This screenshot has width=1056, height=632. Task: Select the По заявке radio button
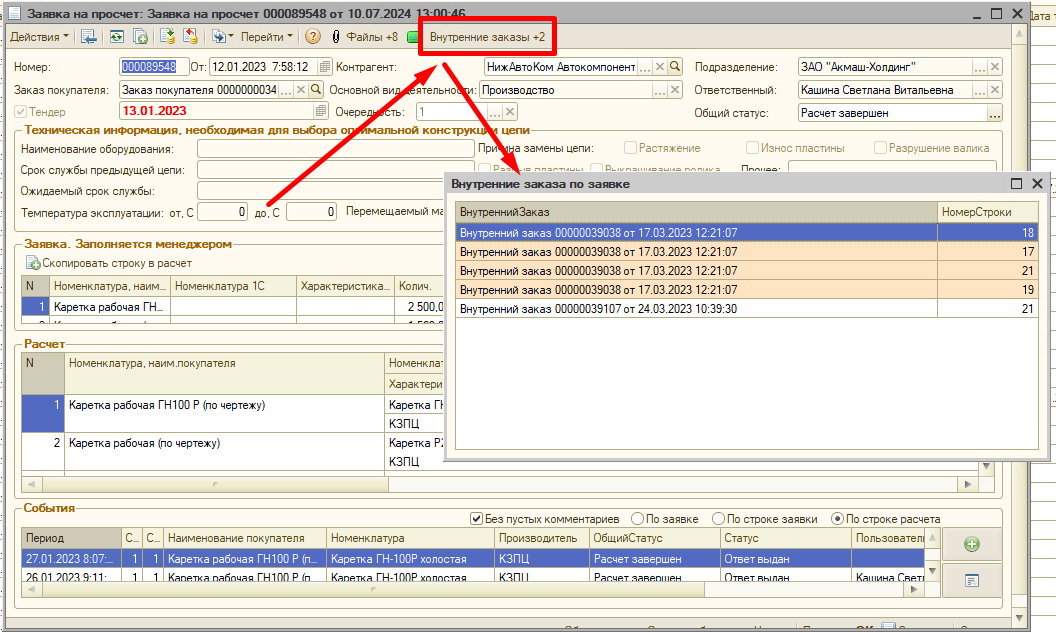(x=637, y=519)
